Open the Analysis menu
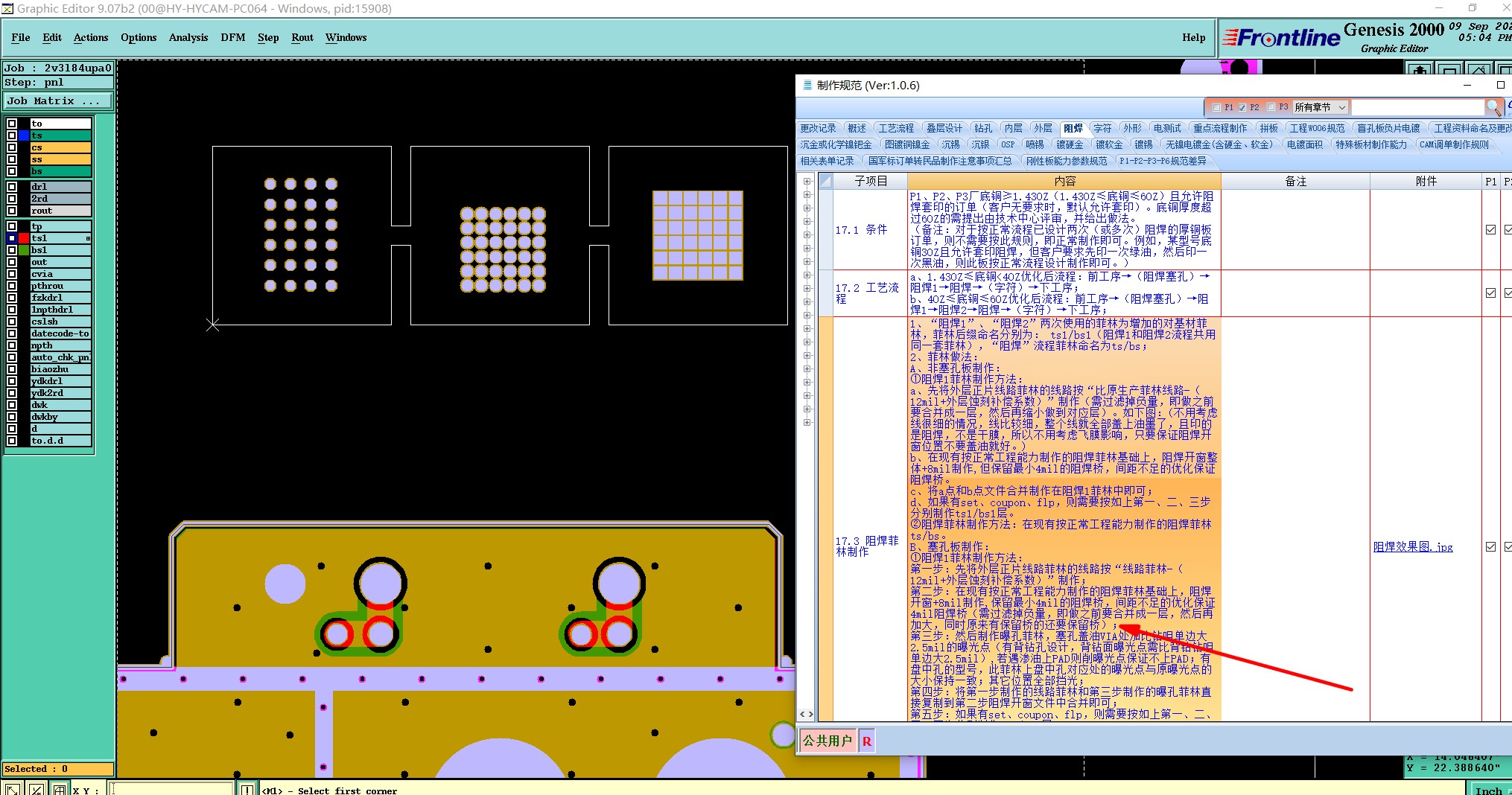The image size is (1512, 795). (188, 37)
